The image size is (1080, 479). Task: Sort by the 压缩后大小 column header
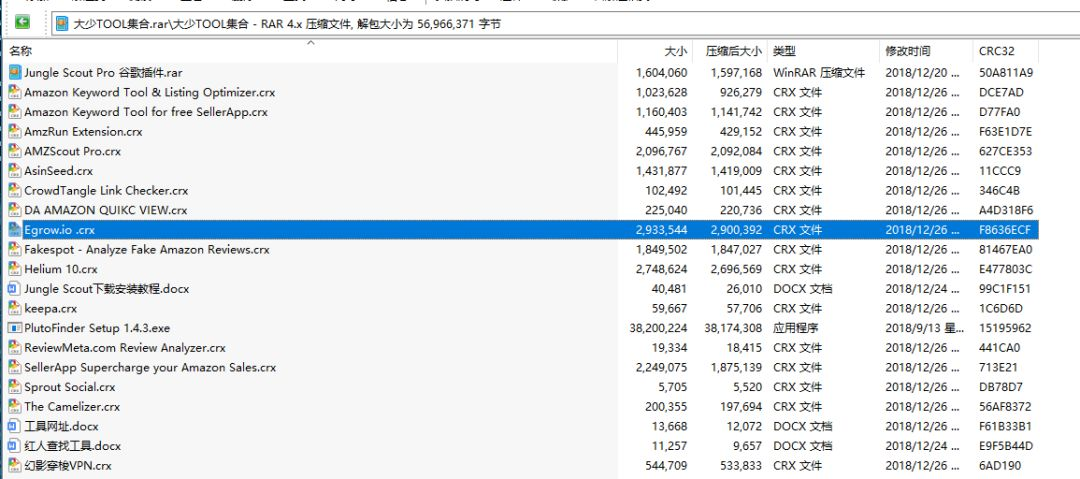(x=734, y=51)
